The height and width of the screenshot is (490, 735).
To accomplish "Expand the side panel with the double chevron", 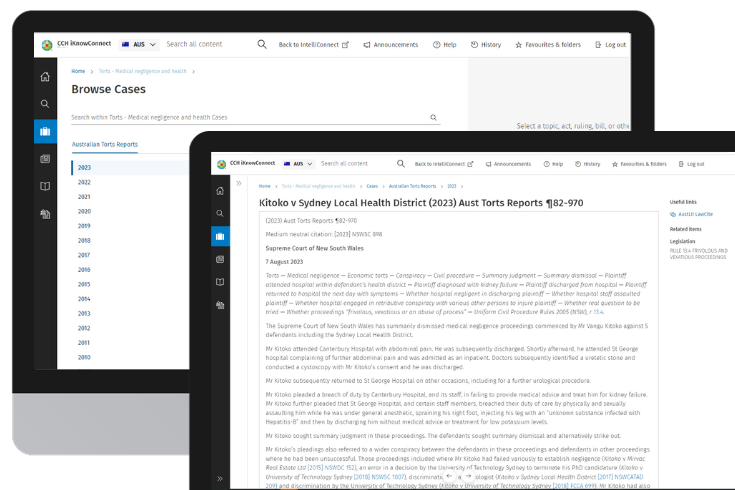I will (x=239, y=184).
